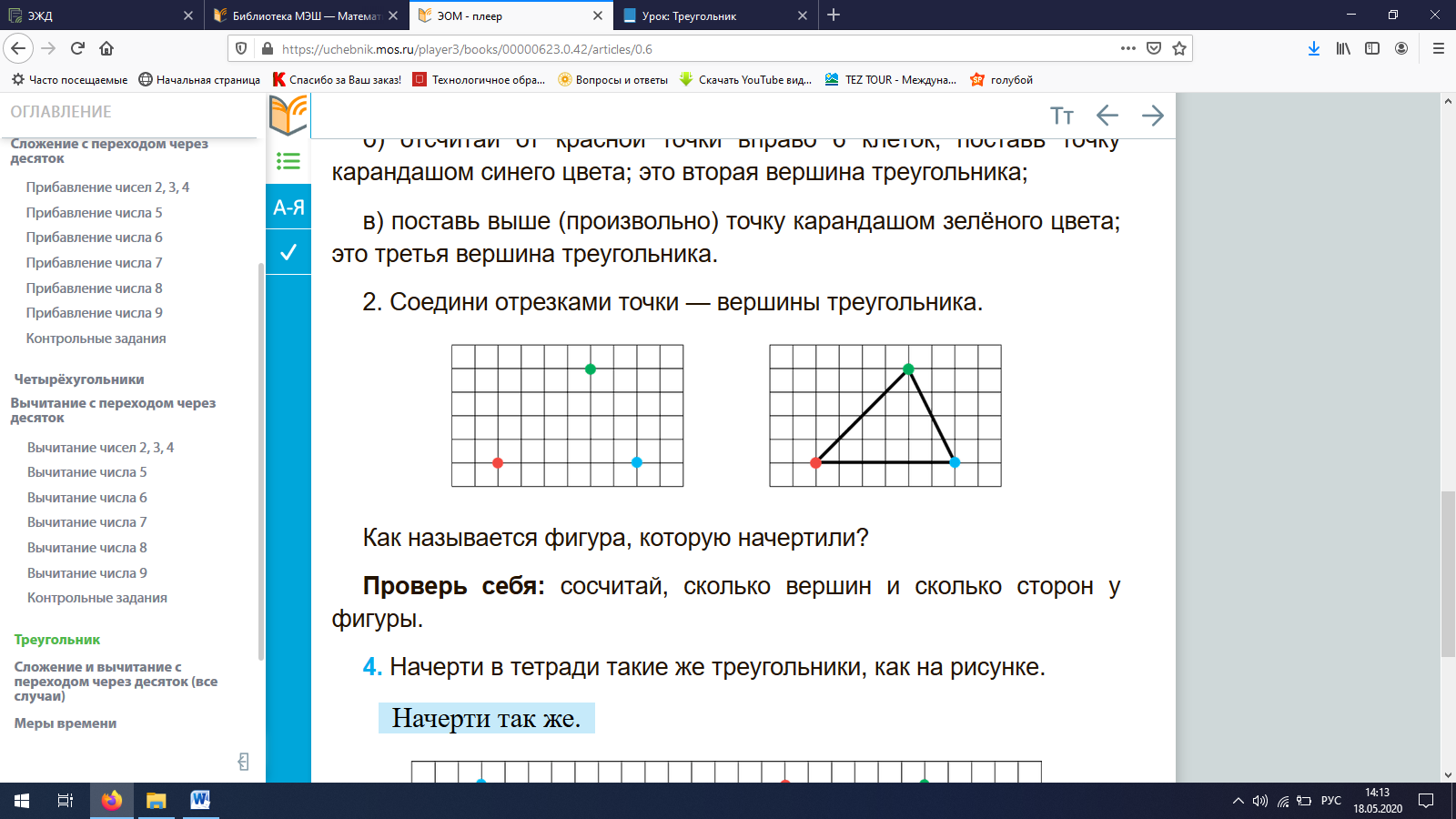This screenshot has width=1456, height=819.
Task: Open Вычитание числа 7 chapter
Action: 86,521
